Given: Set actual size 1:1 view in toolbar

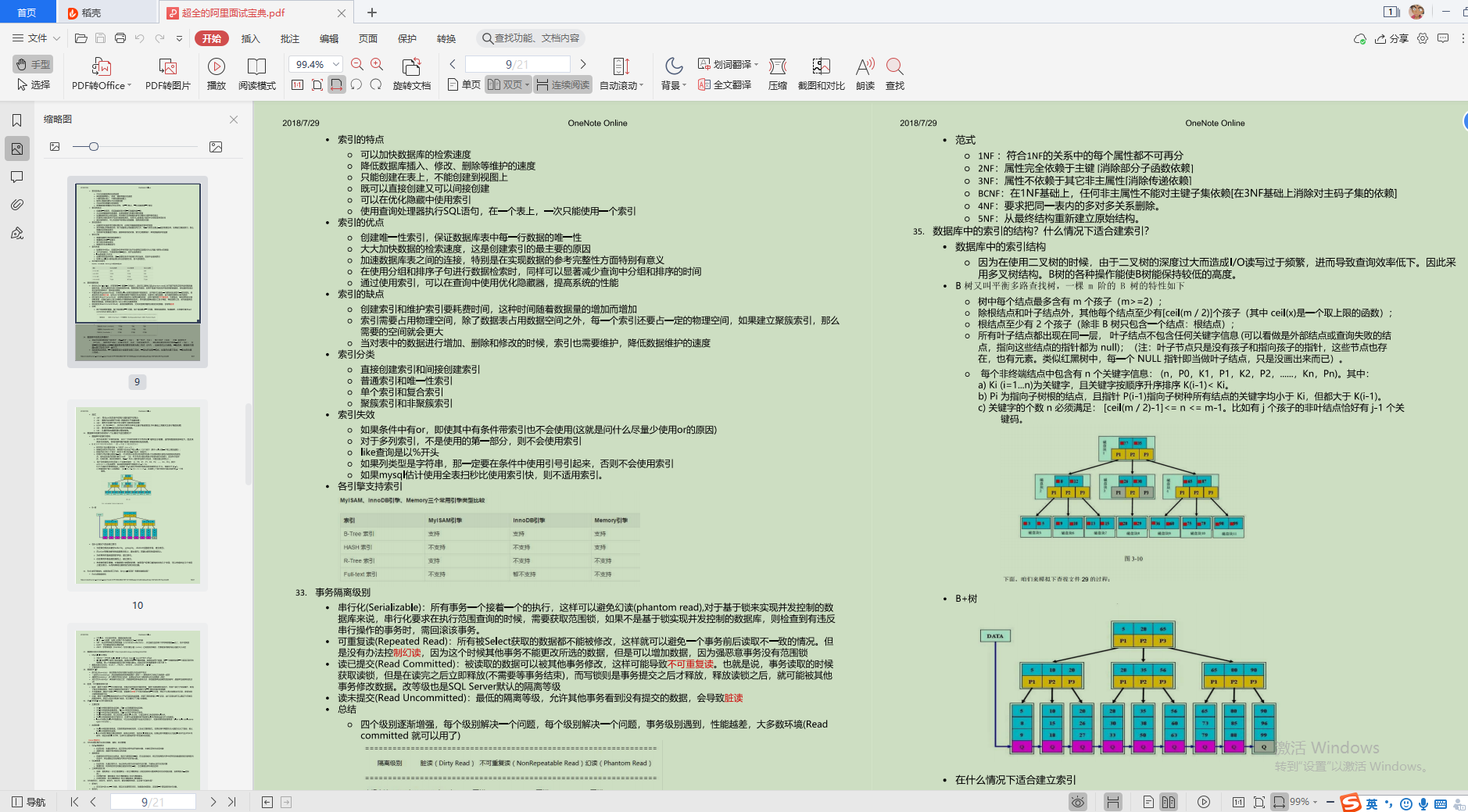Looking at the screenshot, I should [297, 84].
